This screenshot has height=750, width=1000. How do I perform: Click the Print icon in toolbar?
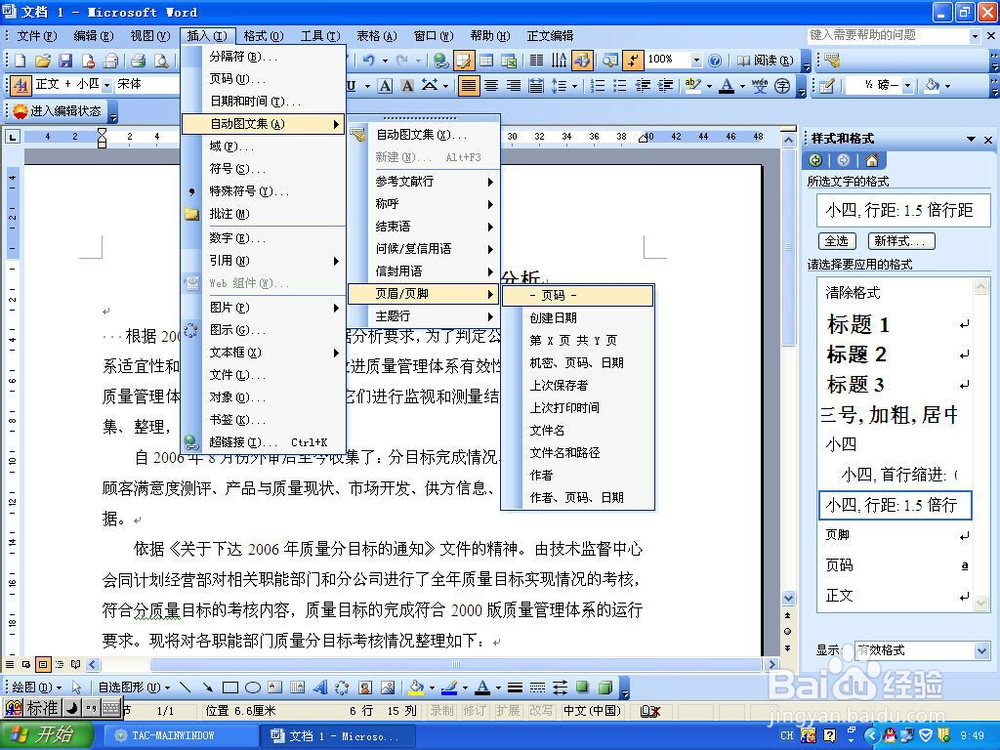[138, 61]
